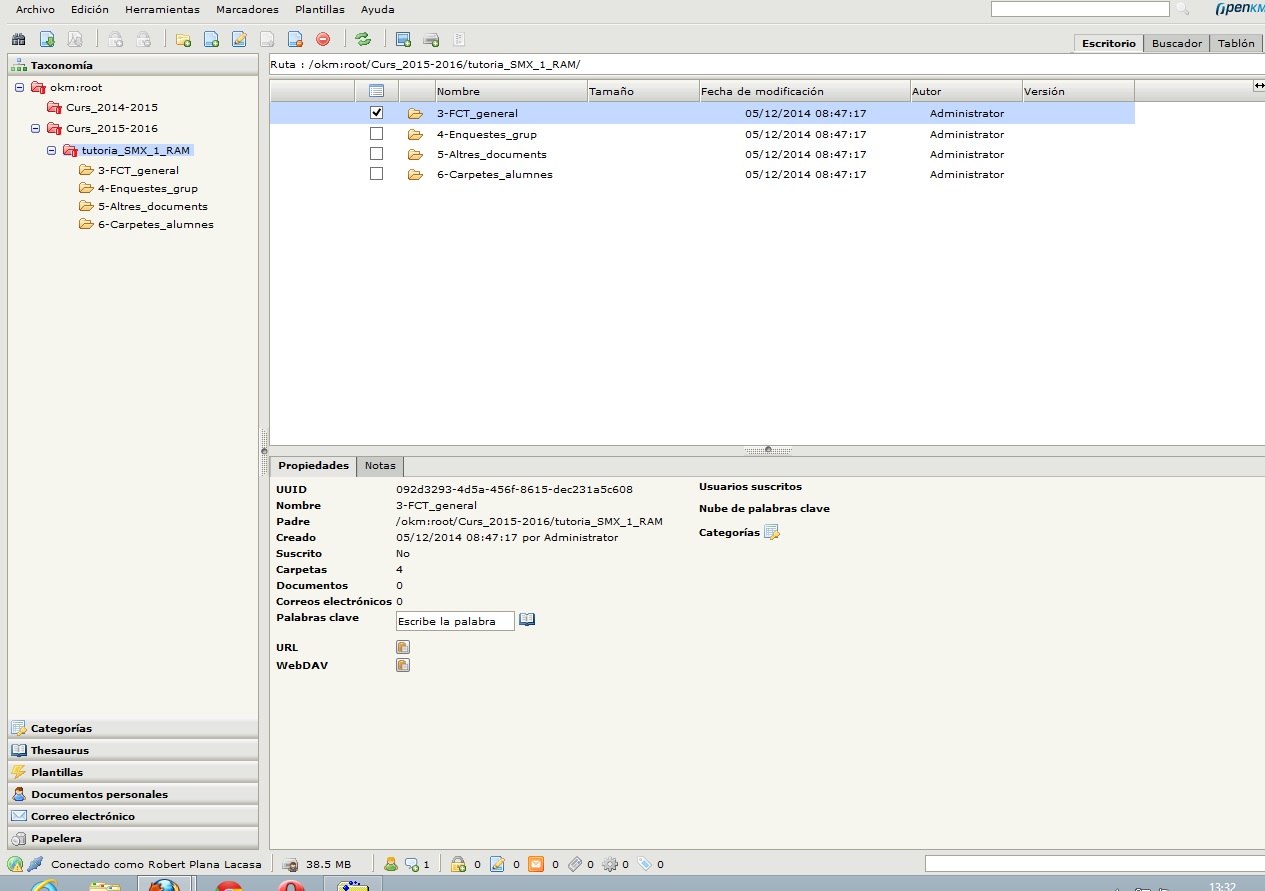Collapse the okm:root tree node
Image resolution: width=1265 pixels, height=891 pixels.
tap(20, 87)
